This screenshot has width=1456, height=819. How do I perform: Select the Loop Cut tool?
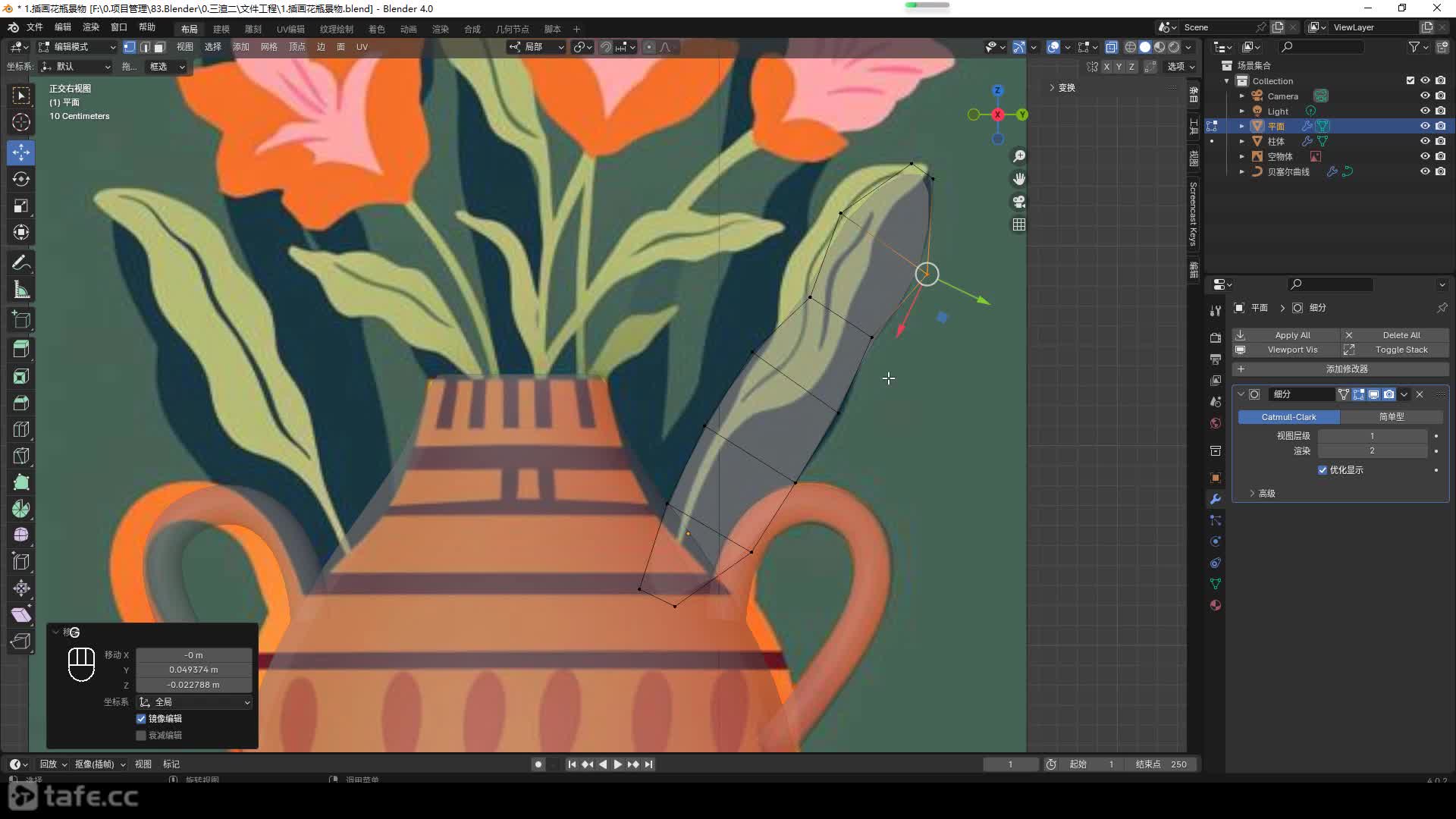coord(21,429)
